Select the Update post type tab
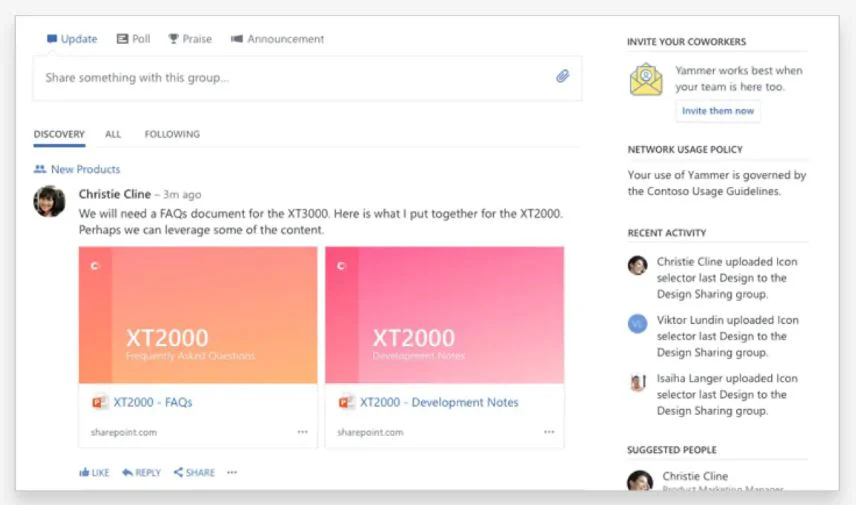Viewport: 856px width, 505px height. tap(72, 39)
